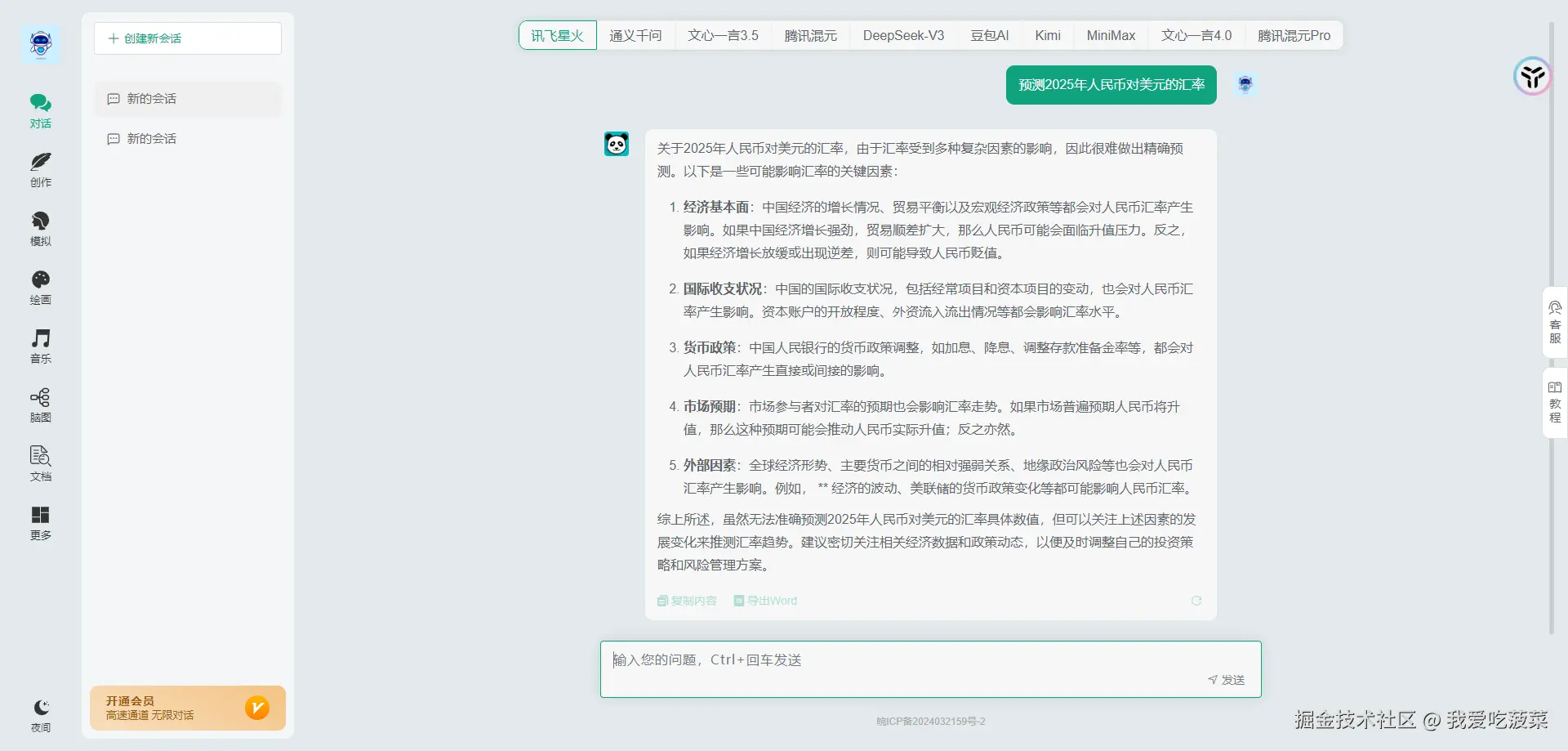The height and width of the screenshot is (751, 1568).
Task: Focus the question input field
Action: coord(931,669)
